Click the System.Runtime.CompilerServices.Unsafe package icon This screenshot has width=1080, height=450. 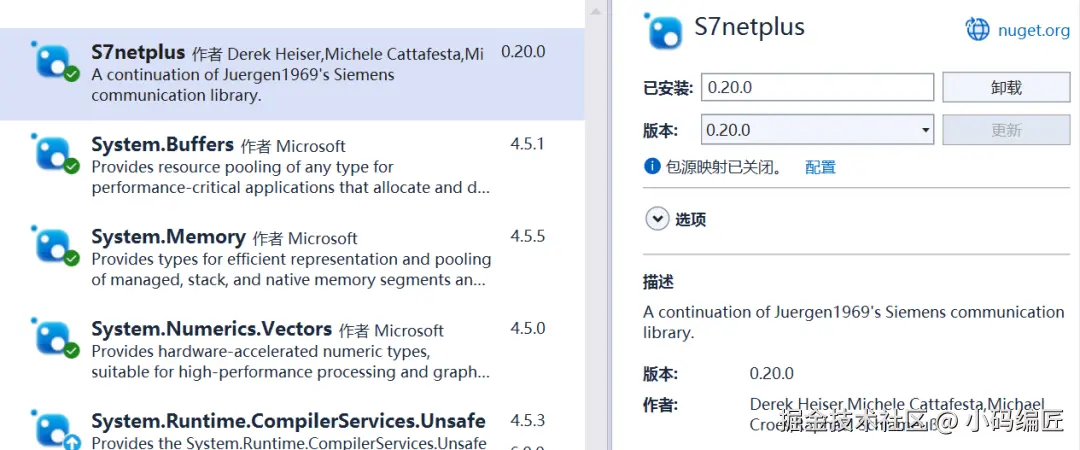coord(56,428)
